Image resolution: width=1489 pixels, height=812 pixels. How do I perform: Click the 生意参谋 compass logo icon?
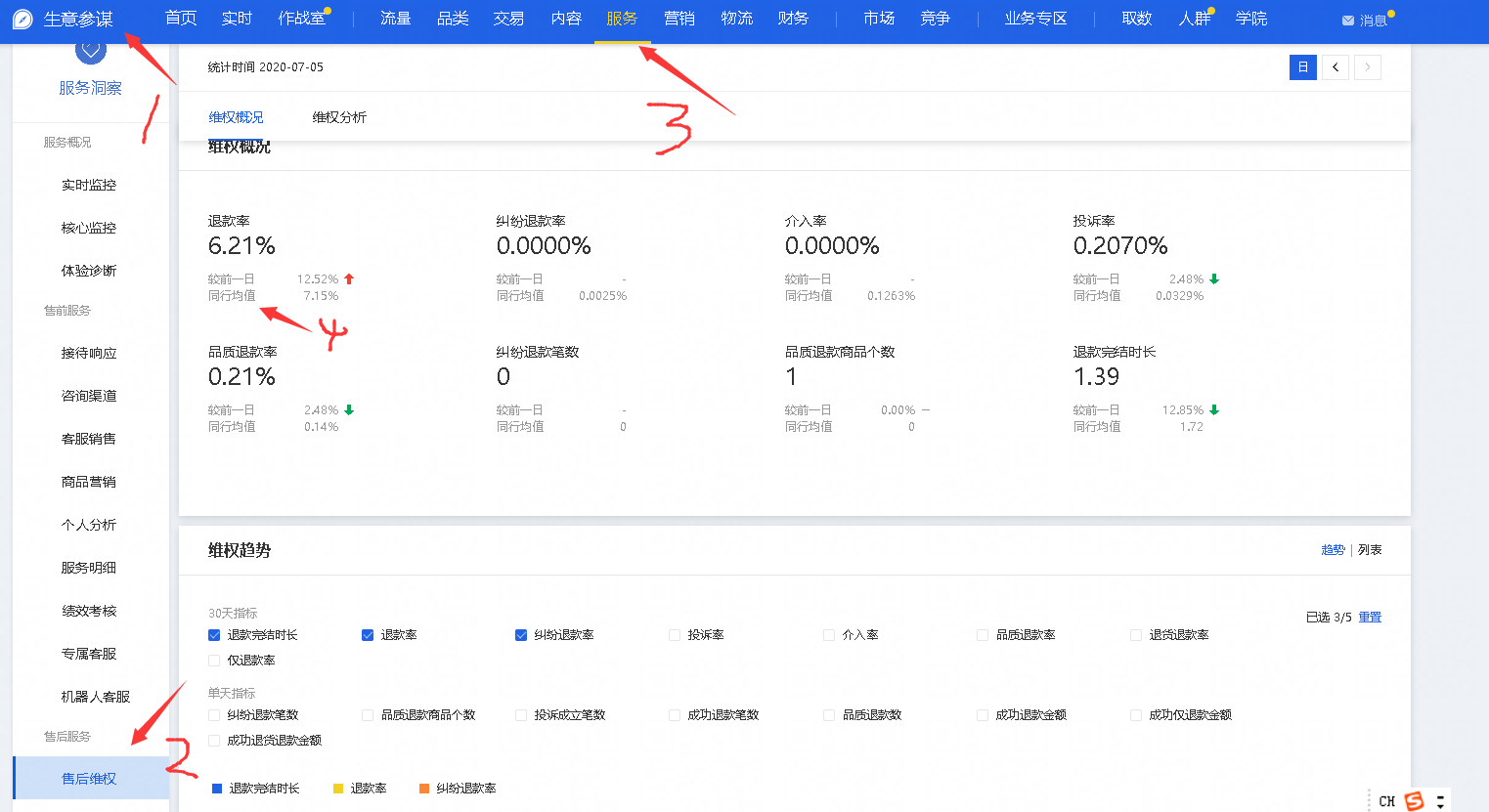22,20
